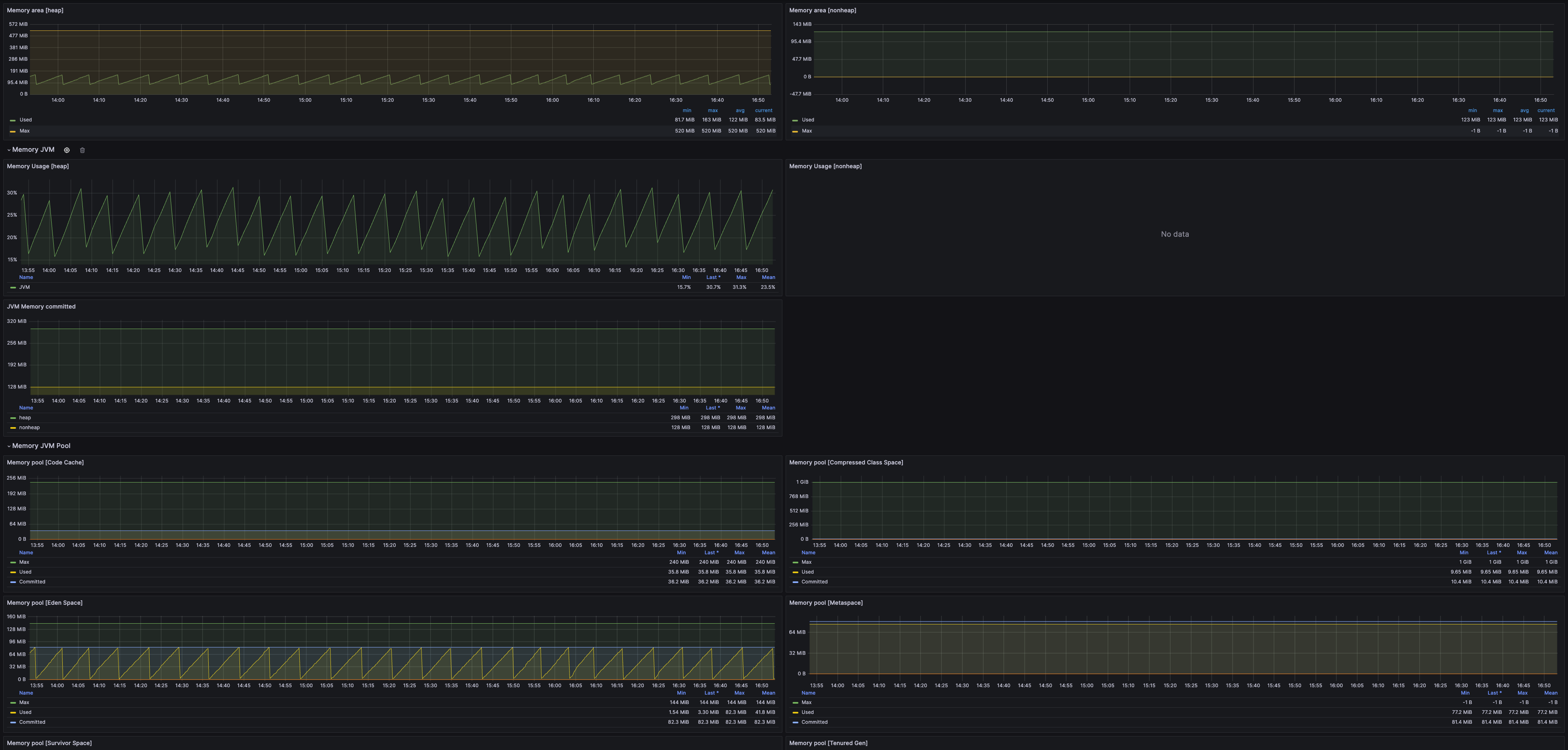Open Memory area [nonheap] panel title menu

point(823,10)
